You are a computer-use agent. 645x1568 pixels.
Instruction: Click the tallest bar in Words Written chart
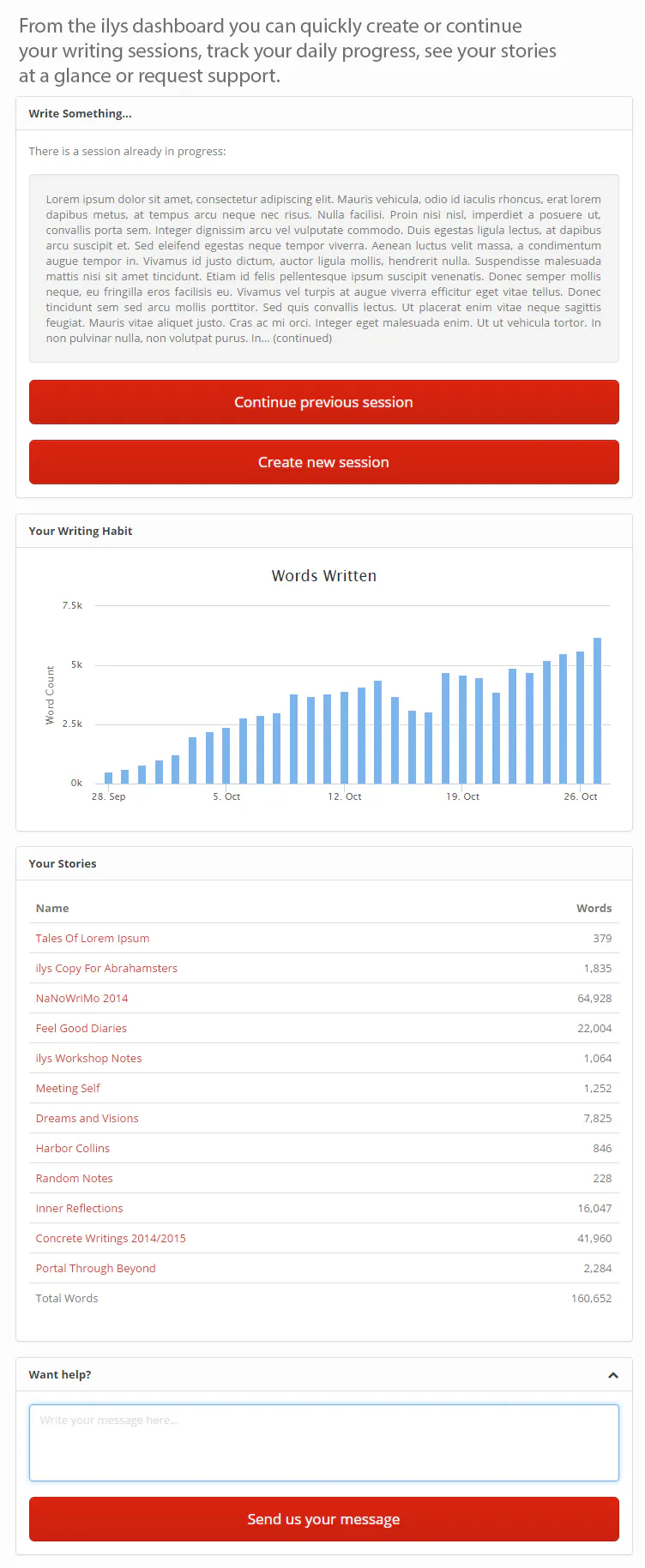click(x=598, y=711)
